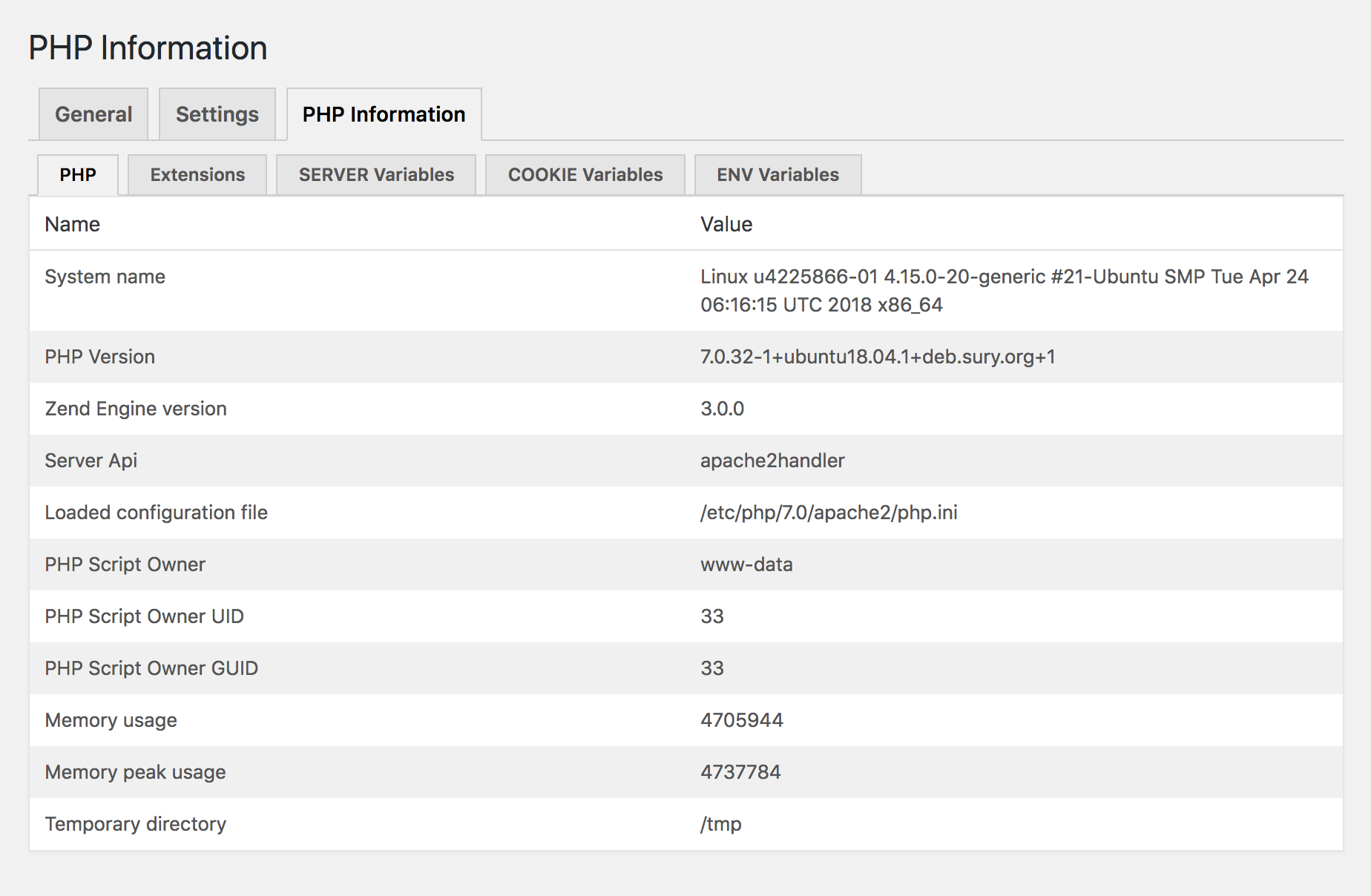
Task: Switch to the Extensions sub-tab
Action: coord(197,174)
